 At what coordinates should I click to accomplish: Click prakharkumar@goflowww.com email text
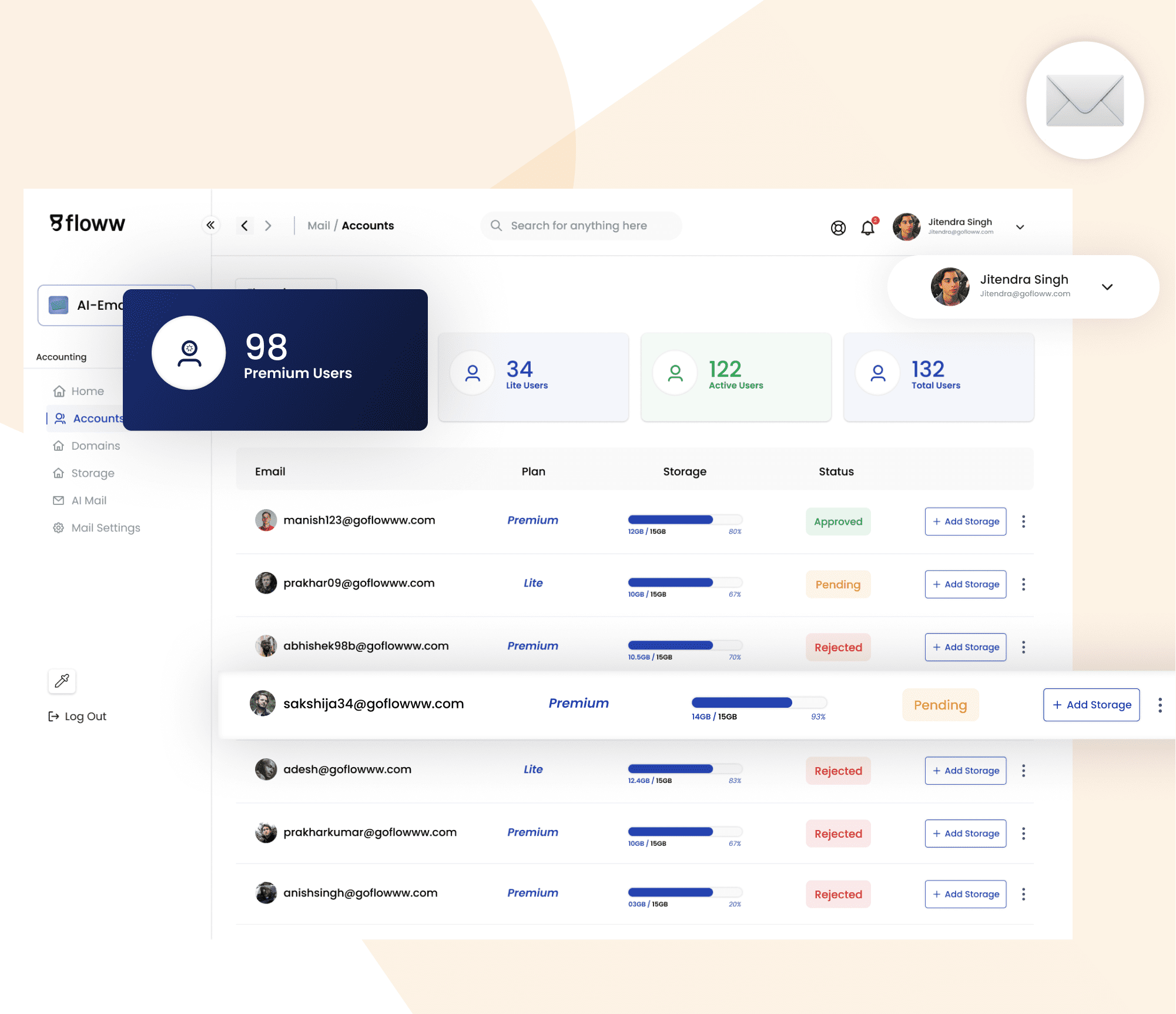[370, 832]
